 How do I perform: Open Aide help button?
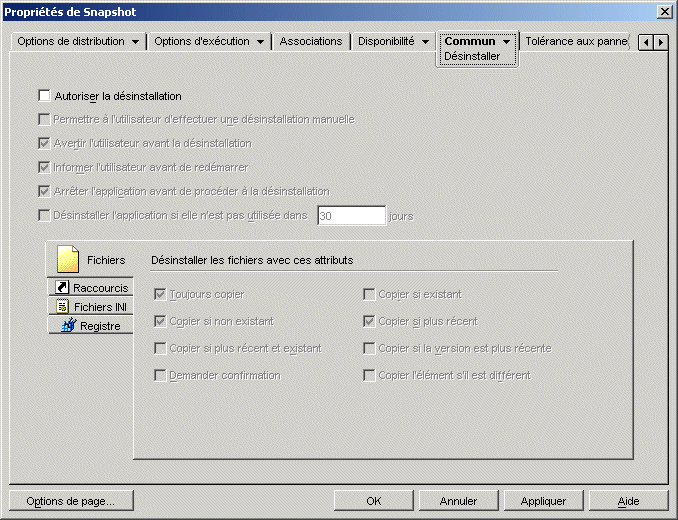point(628,501)
